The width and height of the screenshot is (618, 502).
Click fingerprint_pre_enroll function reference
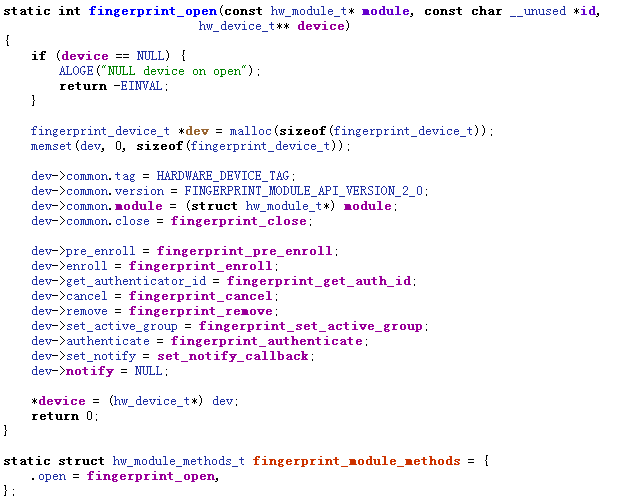[244, 251]
